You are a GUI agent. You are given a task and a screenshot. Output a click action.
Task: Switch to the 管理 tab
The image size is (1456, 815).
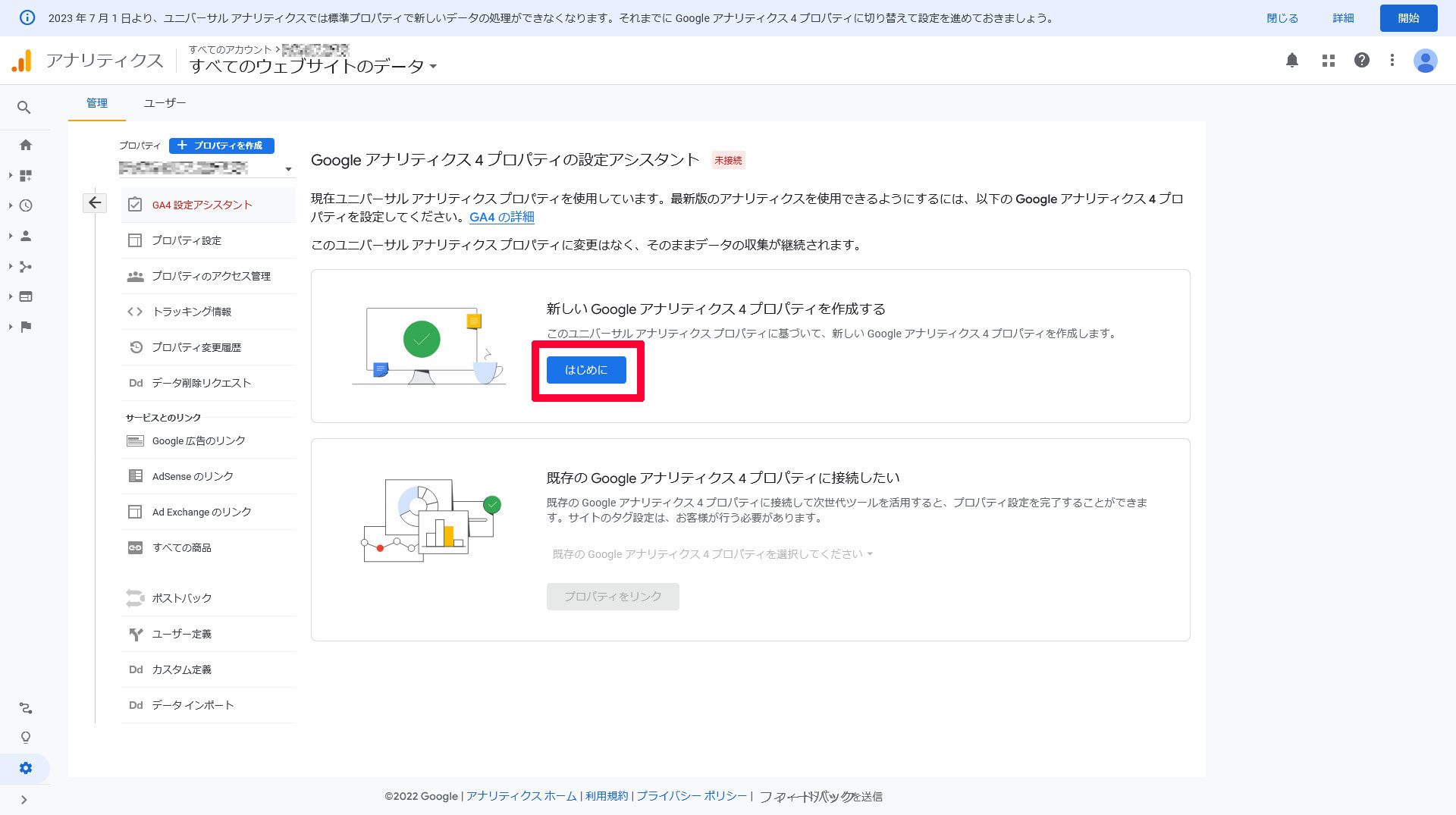(97, 103)
